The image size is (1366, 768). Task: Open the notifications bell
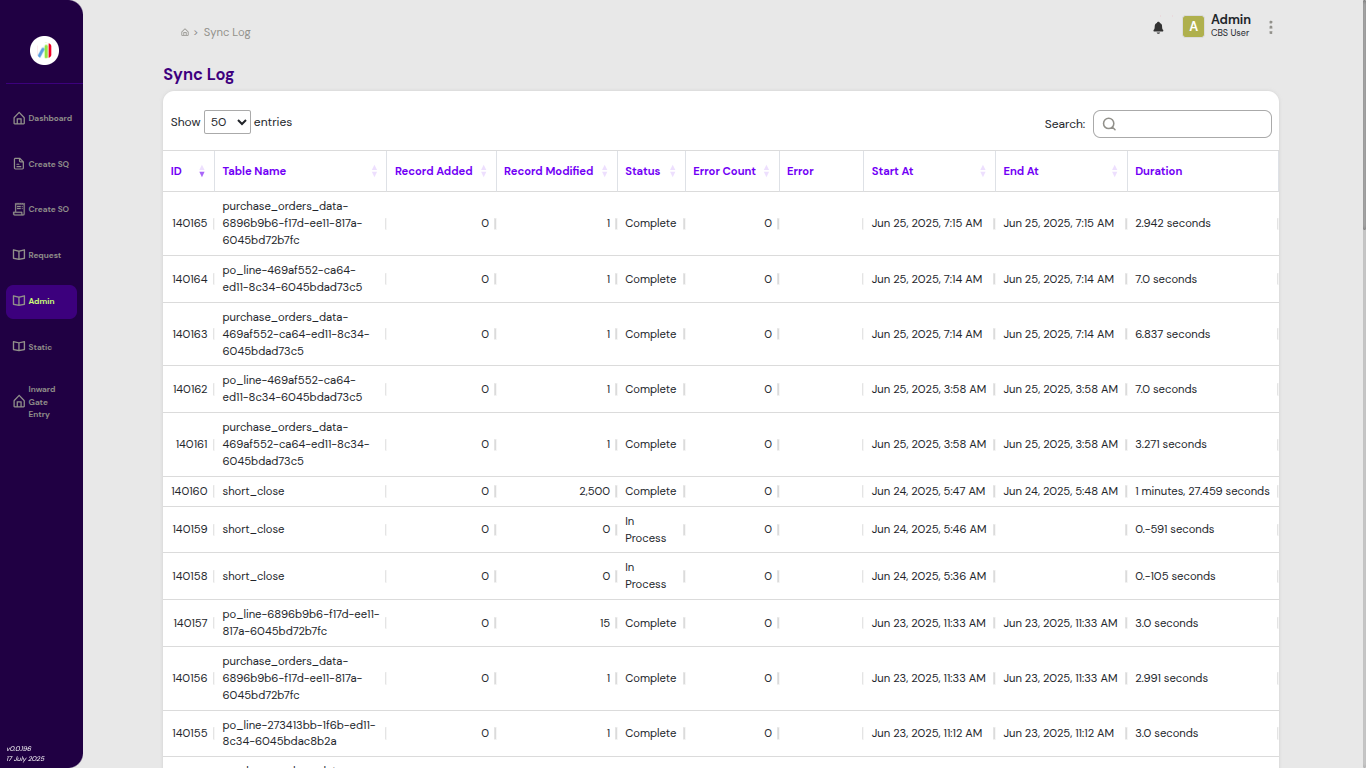[x=1158, y=28]
